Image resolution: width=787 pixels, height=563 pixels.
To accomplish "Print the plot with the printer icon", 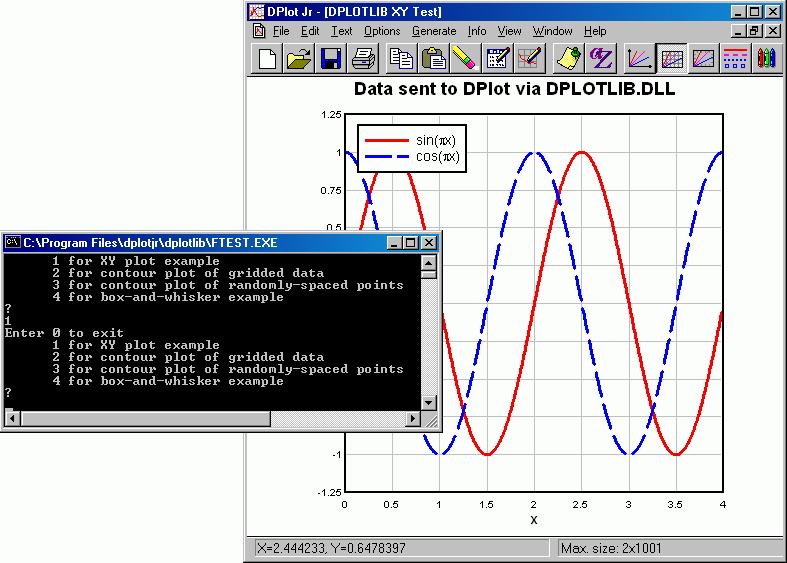I will click(363, 58).
